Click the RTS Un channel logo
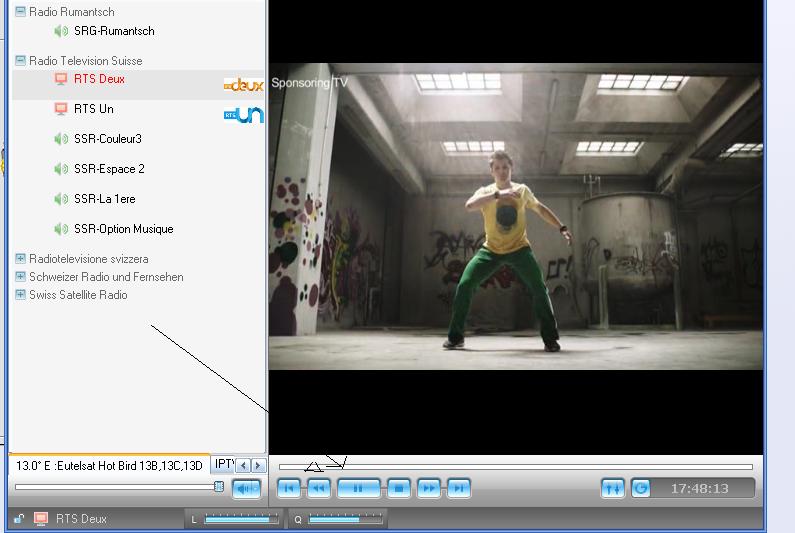This screenshot has height=533, width=795. point(244,115)
